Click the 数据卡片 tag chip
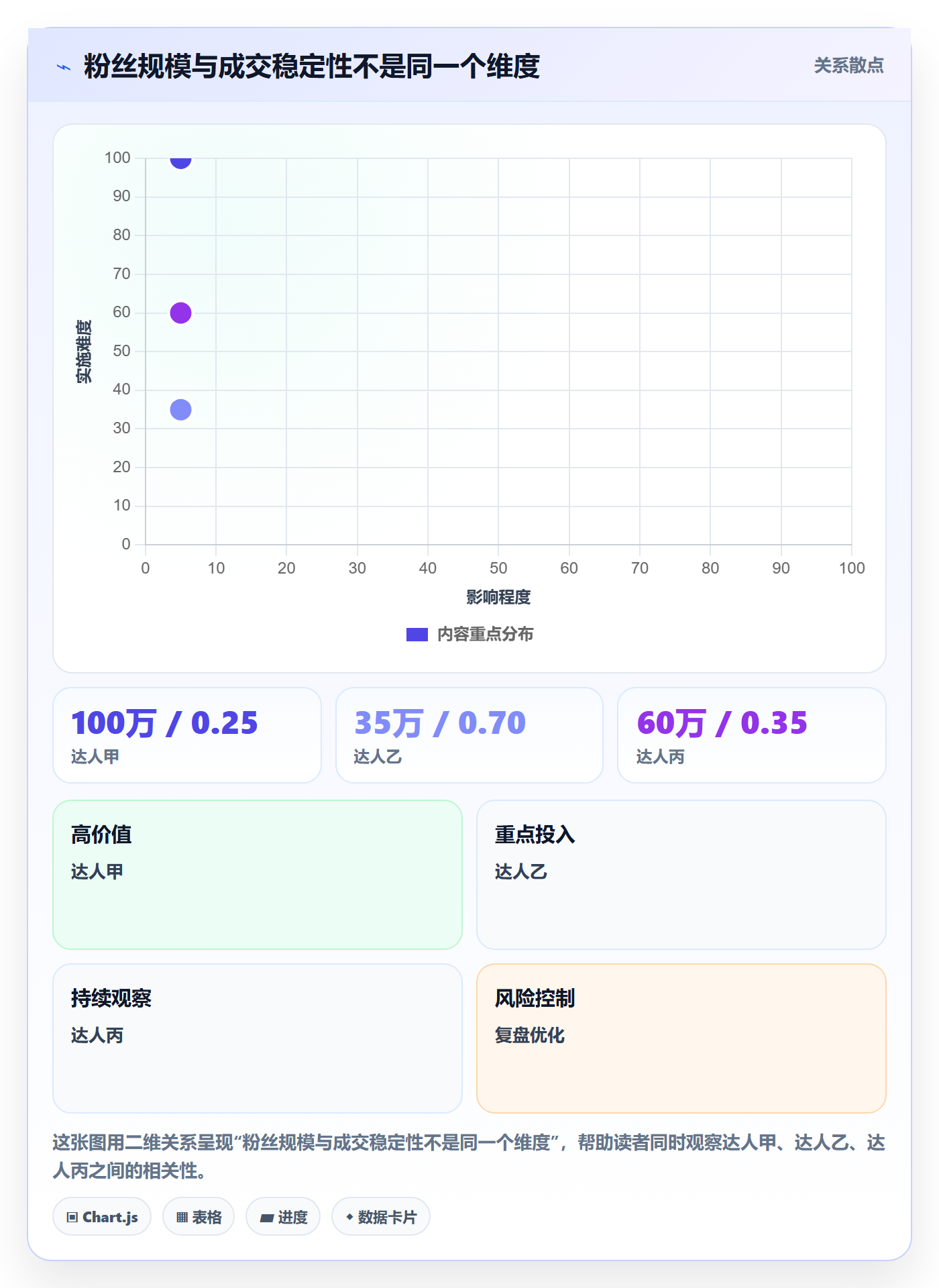The image size is (939, 1288). (381, 1217)
